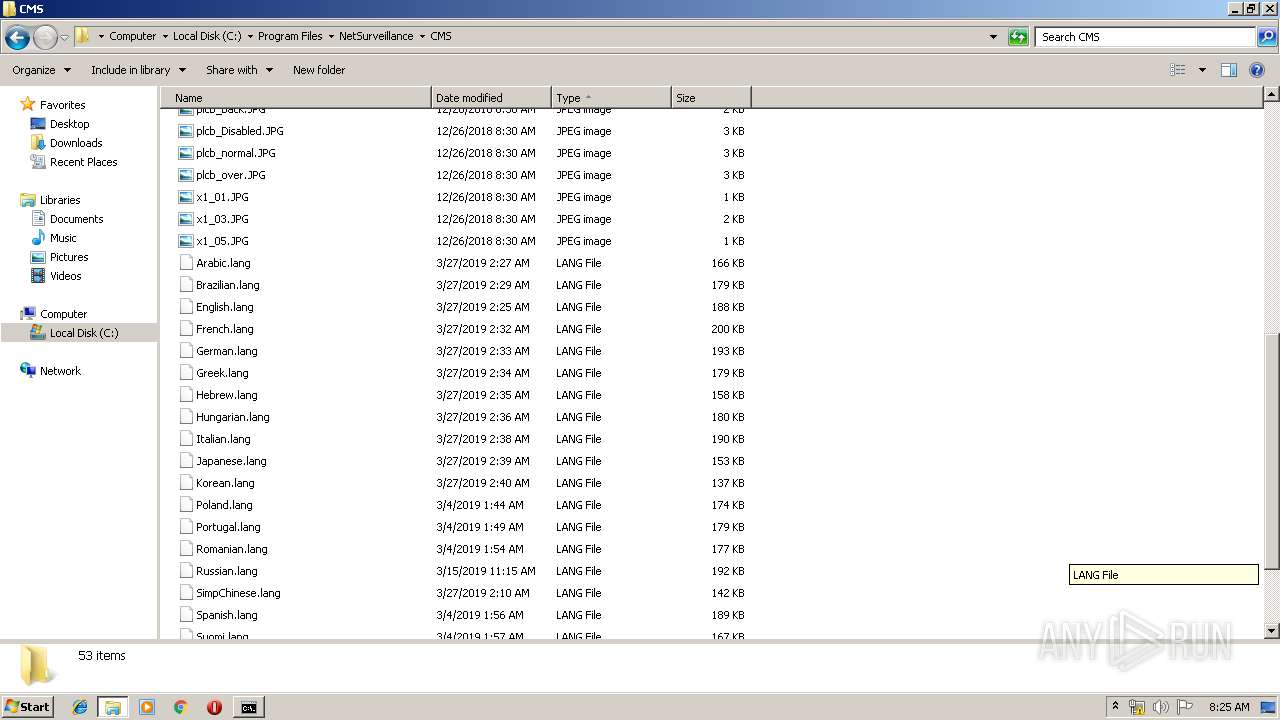
Task: Click inside the Search CMS field
Action: [x=1146, y=37]
